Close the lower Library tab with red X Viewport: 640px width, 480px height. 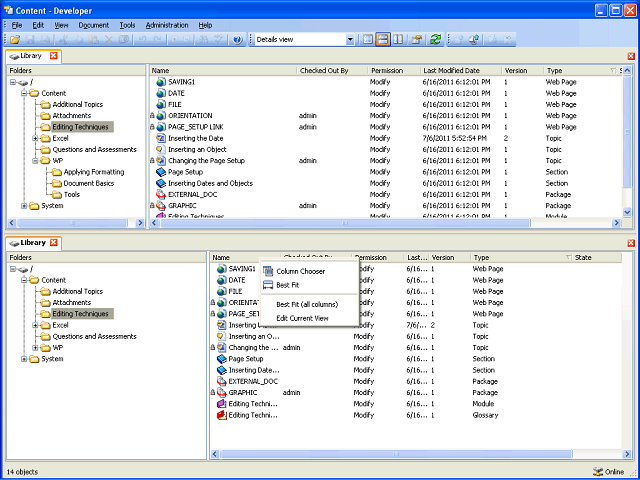tap(53, 242)
